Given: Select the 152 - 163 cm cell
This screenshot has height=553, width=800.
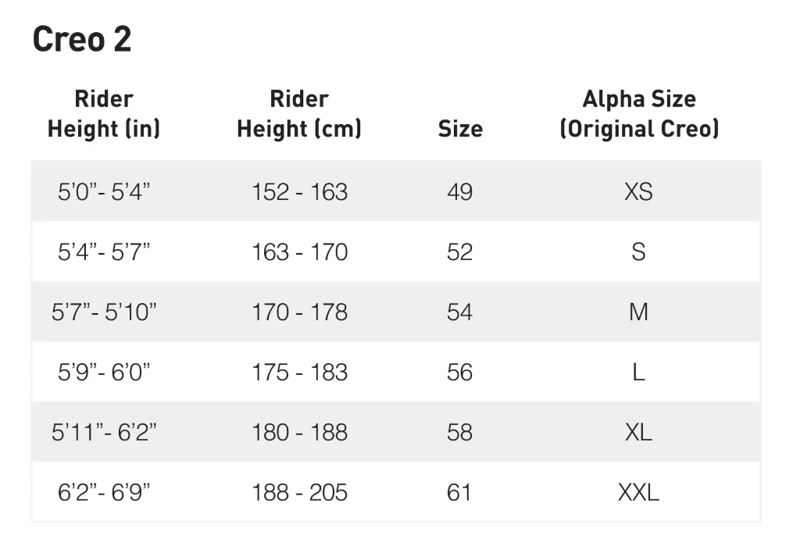Looking at the screenshot, I should [299, 192].
